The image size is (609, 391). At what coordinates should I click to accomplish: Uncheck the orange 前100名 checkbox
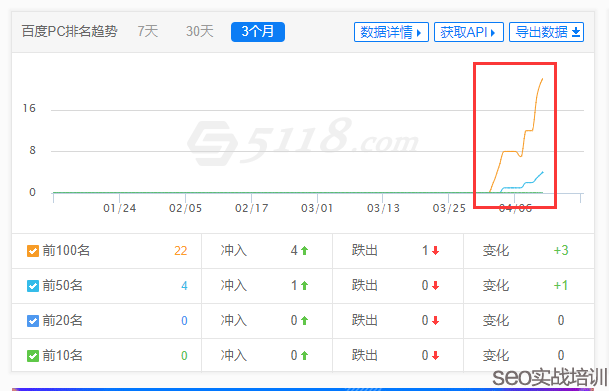33,251
